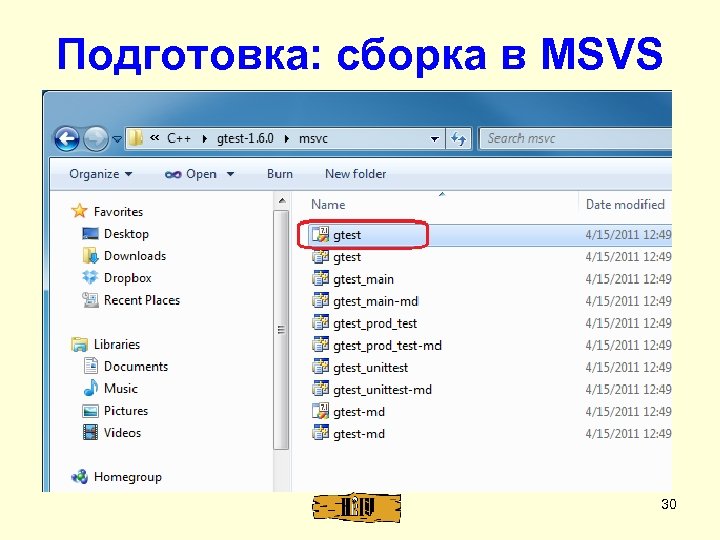This screenshot has height=540, width=720.
Task: Open Desktop in Favorites
Action: [x=126, y=234]
